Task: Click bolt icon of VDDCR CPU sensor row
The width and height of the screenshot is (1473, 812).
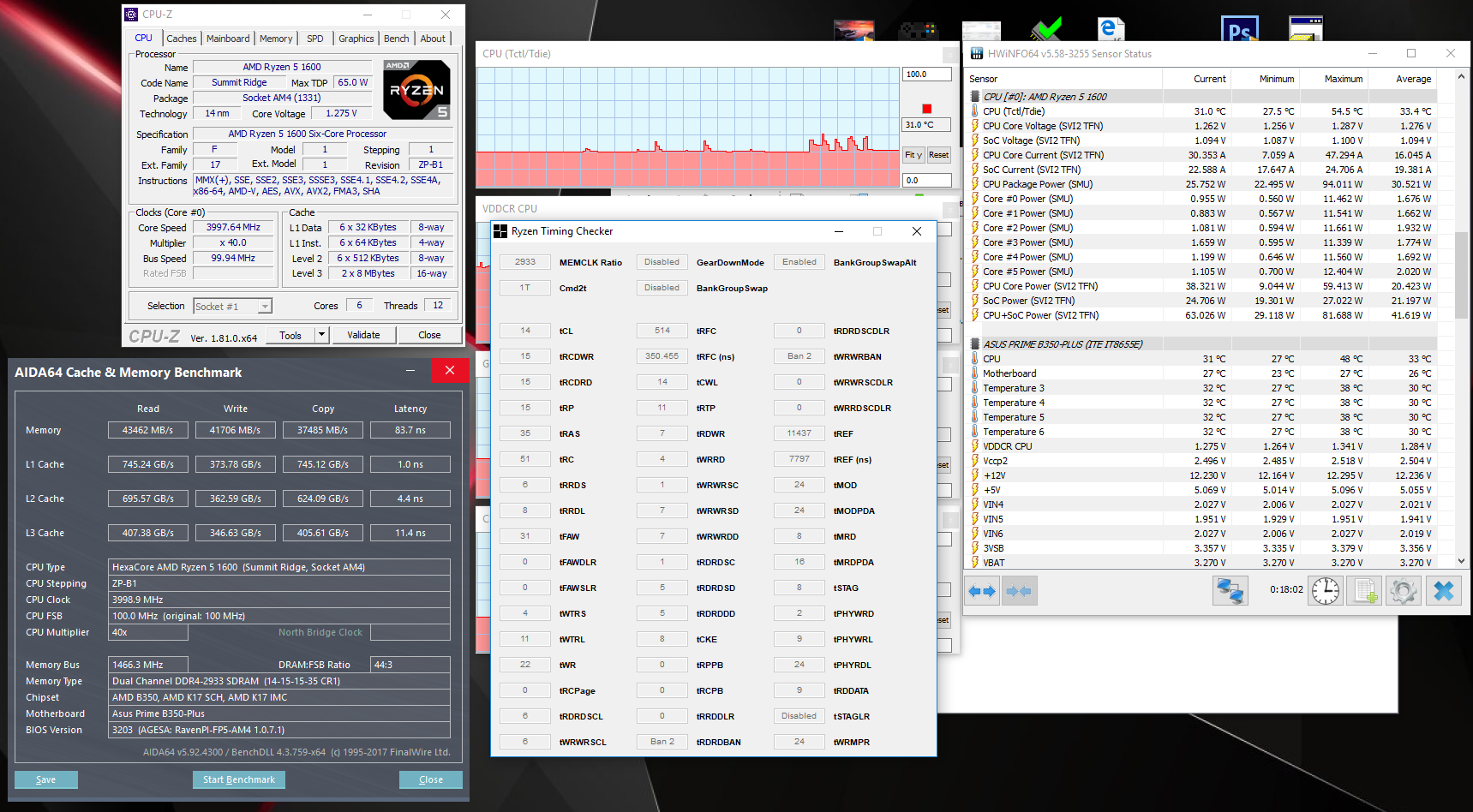Action: (975, 446)
